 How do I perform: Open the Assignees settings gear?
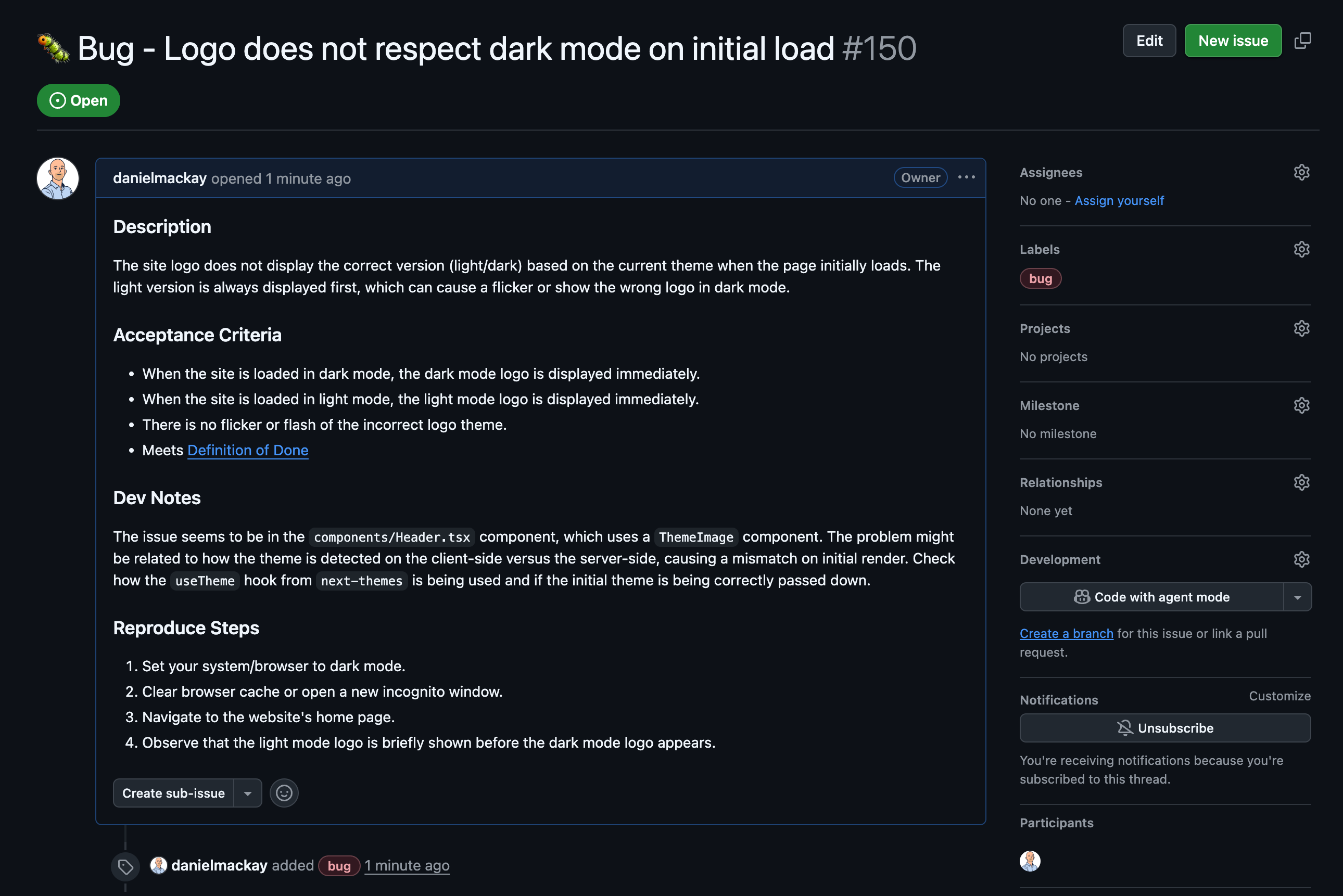pos(1301,172)
